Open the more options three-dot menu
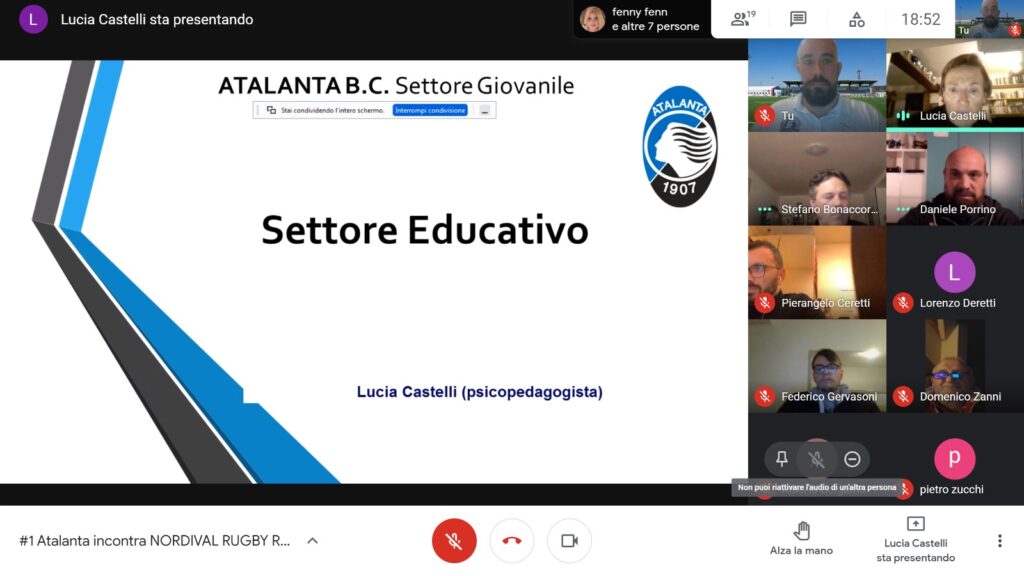This screenshot has height=576, width=1024. (x=999, y=541)
